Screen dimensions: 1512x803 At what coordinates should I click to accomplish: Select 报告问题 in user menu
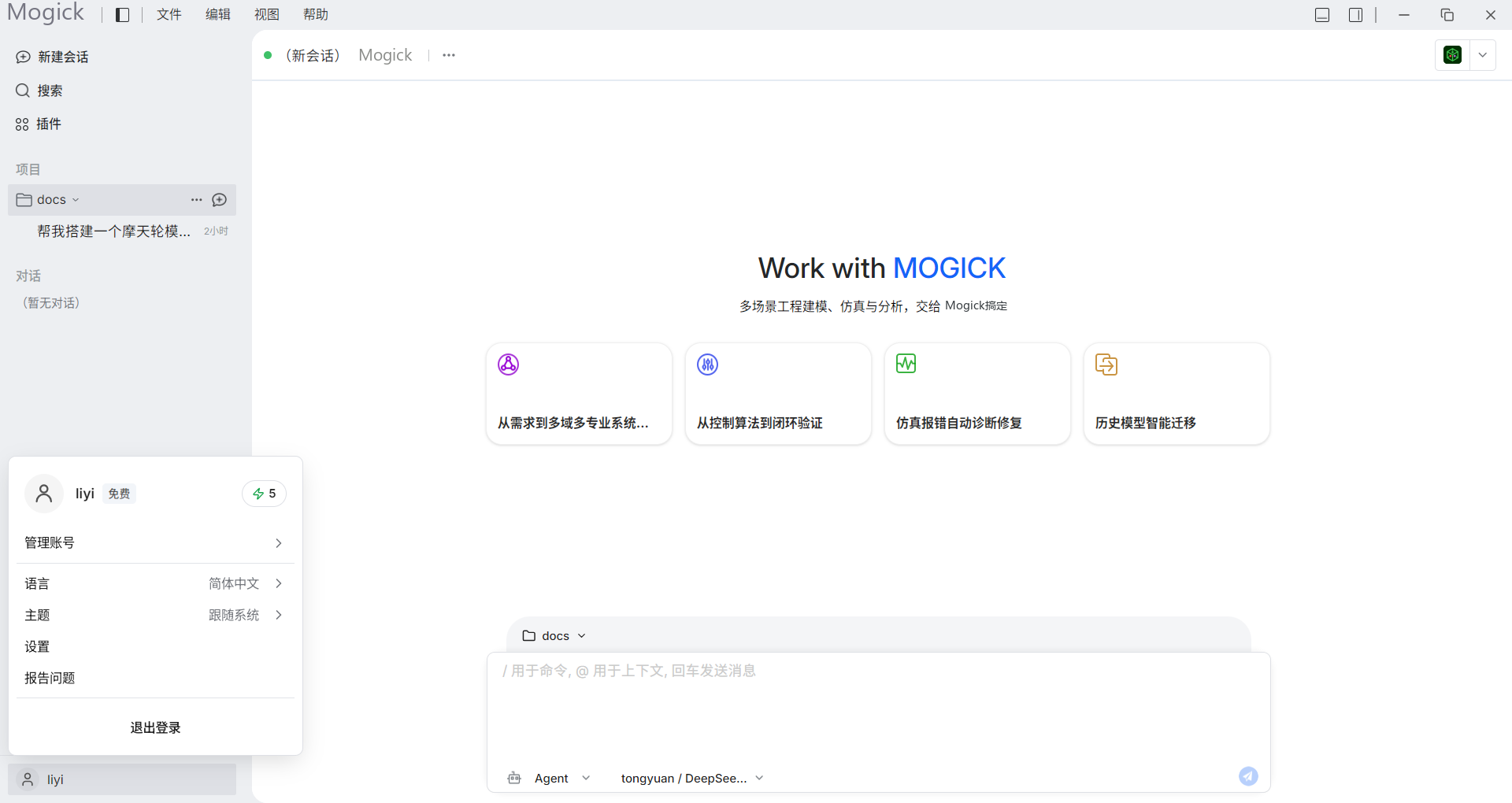click(x=155, y=678)
